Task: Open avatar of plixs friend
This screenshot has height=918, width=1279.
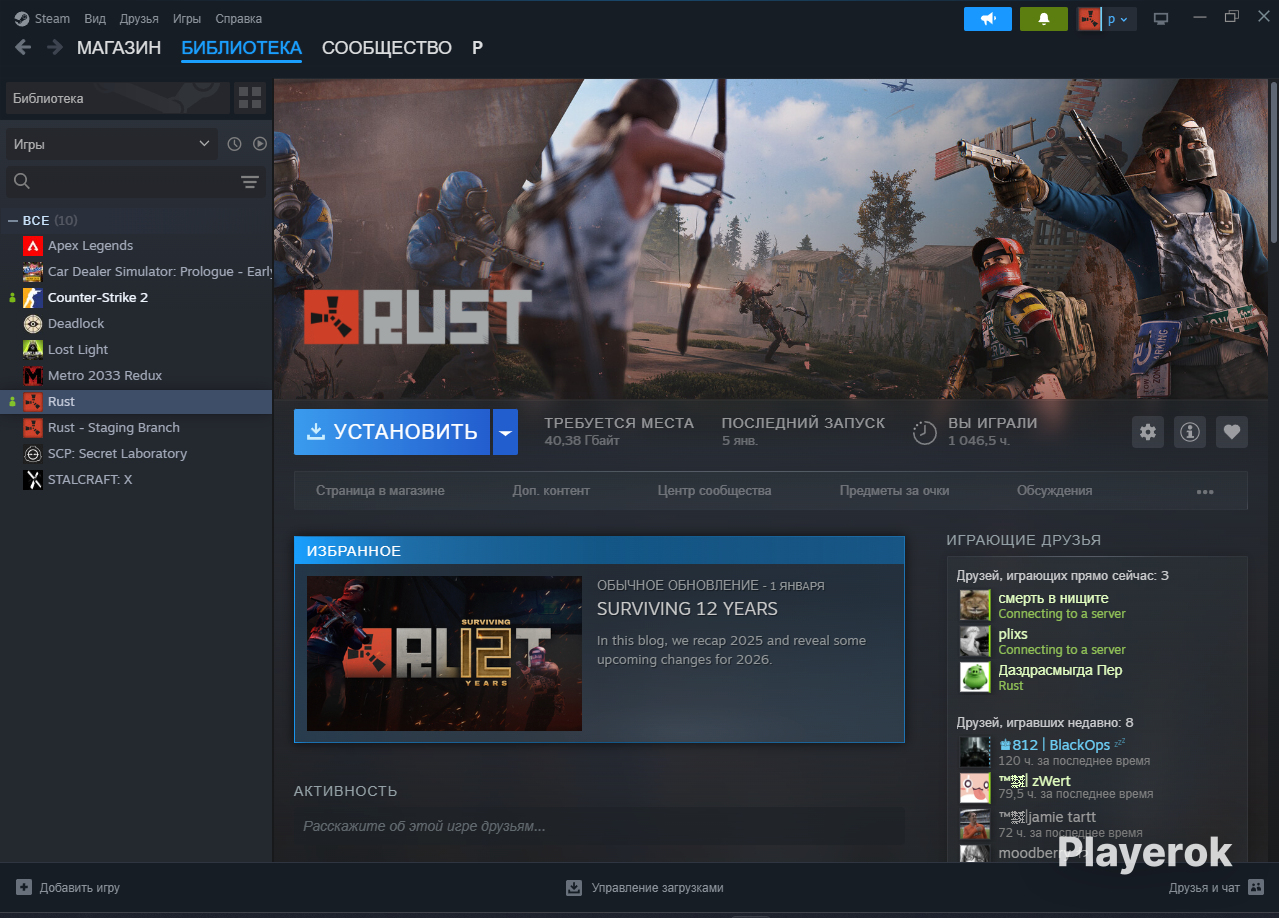Action: click(x=975, y=641)
